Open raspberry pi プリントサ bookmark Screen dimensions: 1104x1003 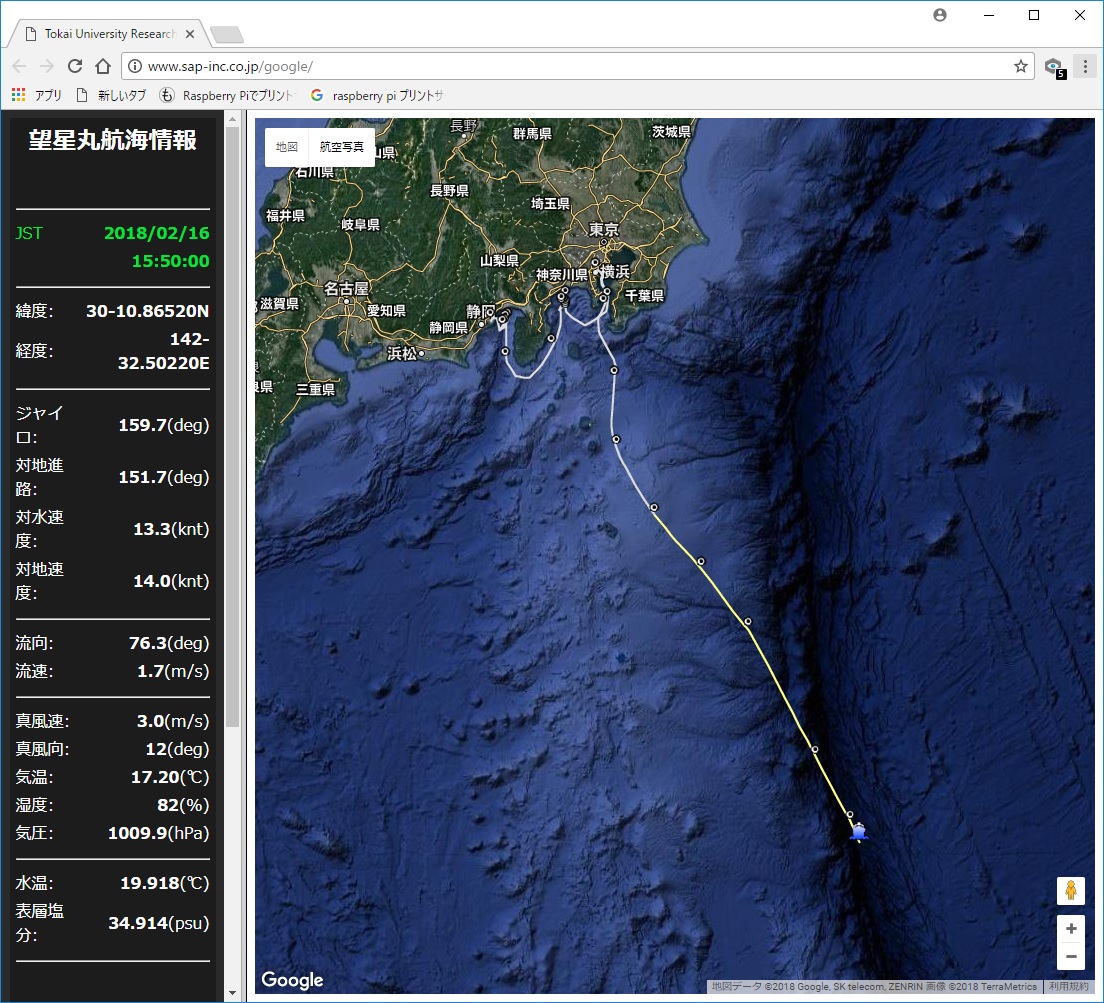tap(377, 95)
